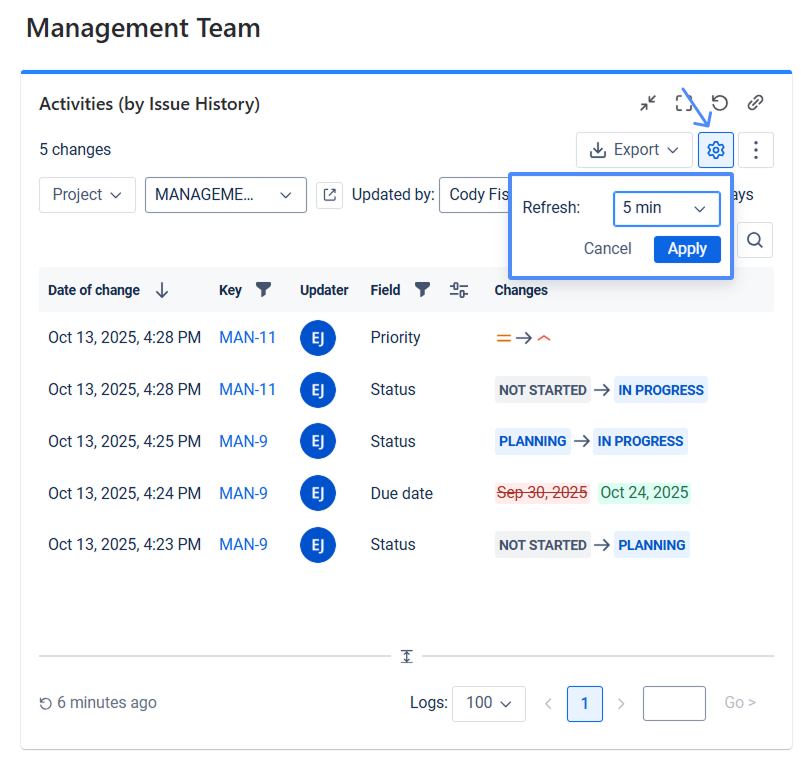Copy the gadget link icon
This screenshot has width=801, height=763.
756,103
